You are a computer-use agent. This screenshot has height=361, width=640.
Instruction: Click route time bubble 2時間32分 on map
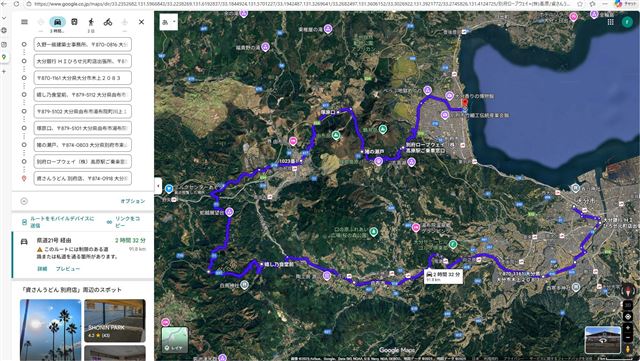443,276
